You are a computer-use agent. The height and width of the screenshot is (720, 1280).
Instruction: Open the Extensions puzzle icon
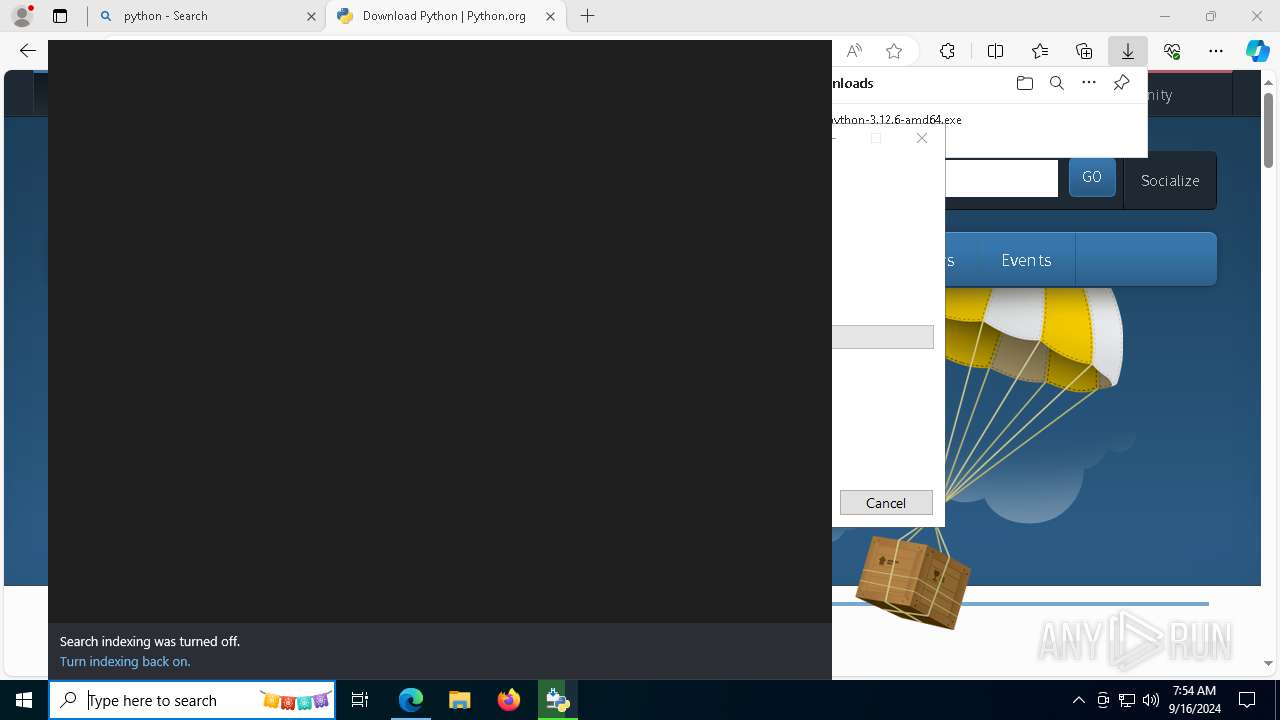coord(947,51)
